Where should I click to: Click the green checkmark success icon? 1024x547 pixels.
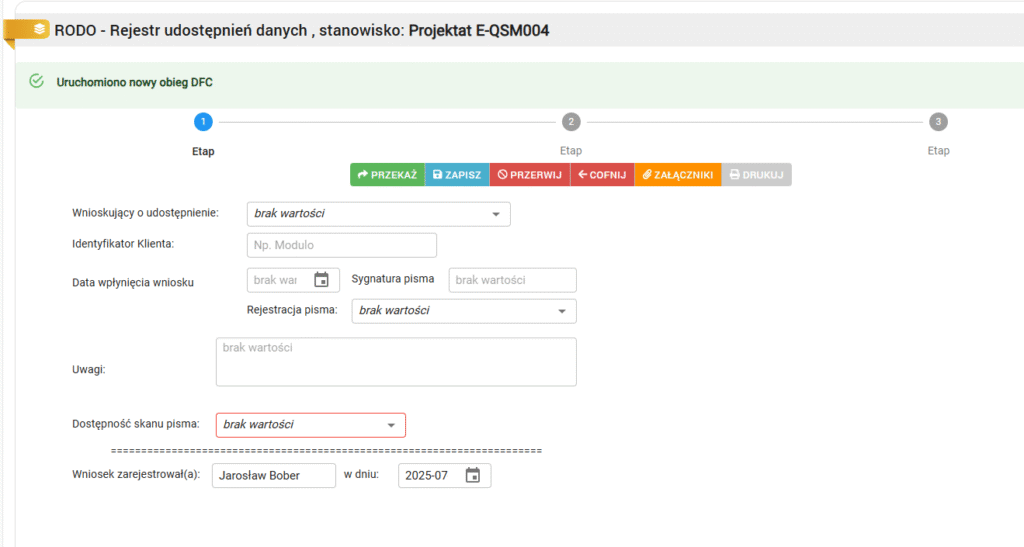coord(37,81)
